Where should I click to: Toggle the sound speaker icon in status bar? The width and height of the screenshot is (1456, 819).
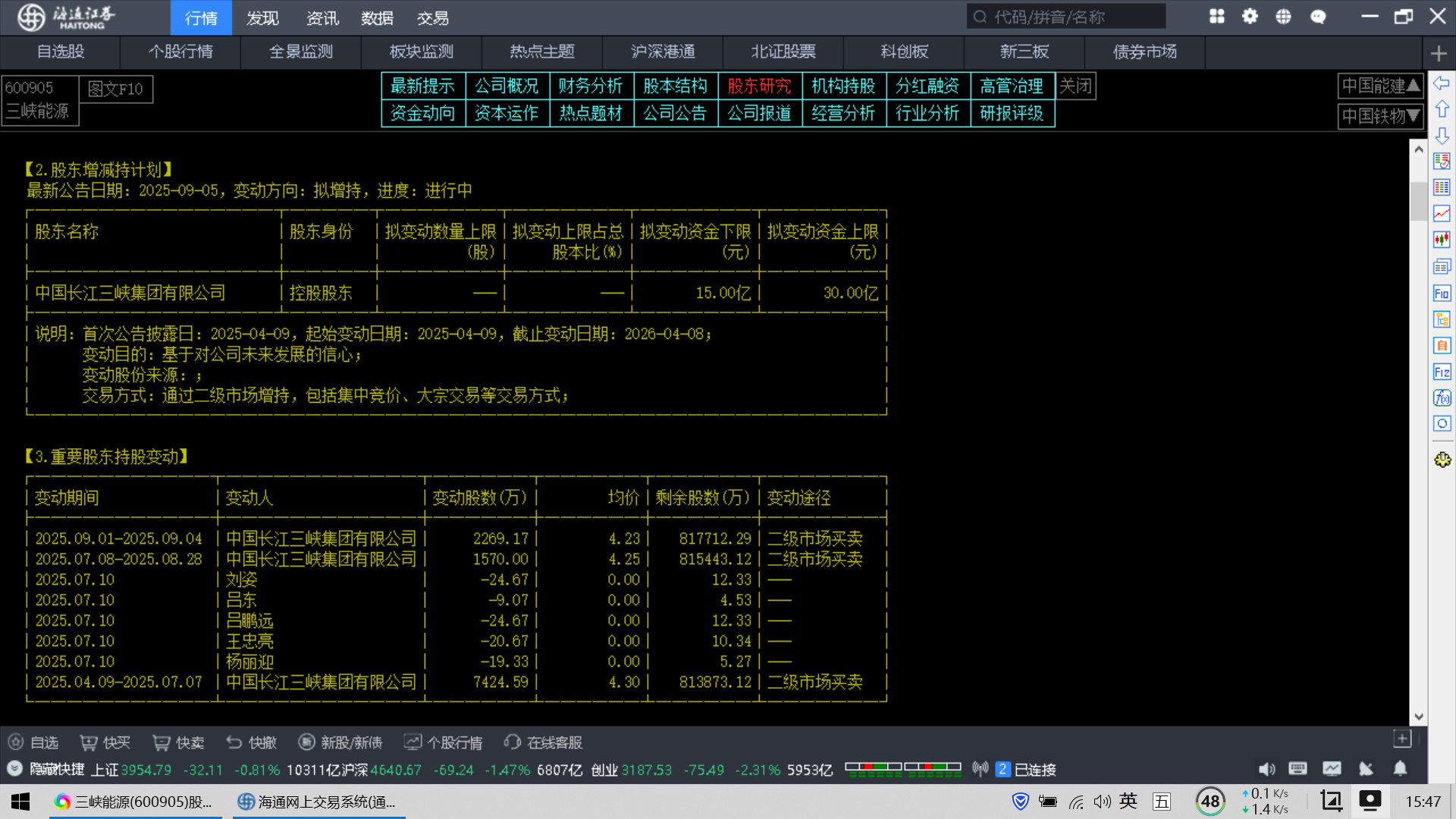tap(1266, 769)
